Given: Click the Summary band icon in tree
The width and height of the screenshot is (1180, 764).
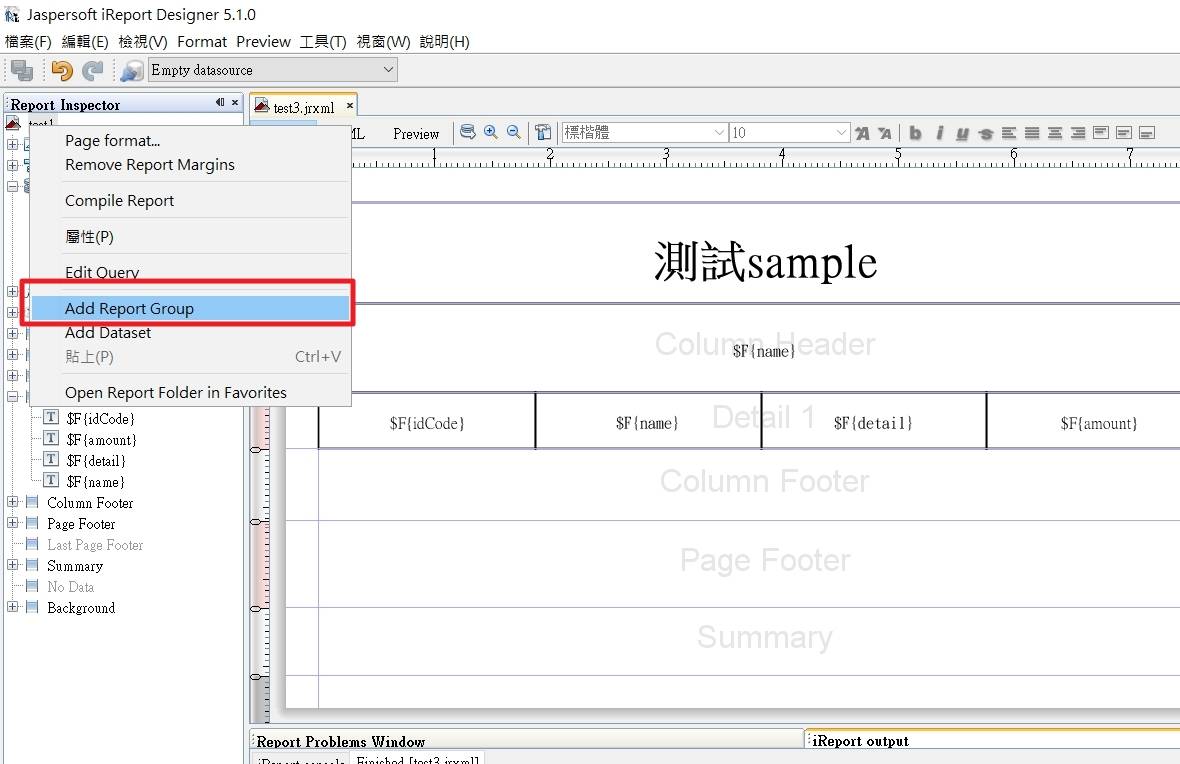Looking at the screenshot, I should point(32,565).
